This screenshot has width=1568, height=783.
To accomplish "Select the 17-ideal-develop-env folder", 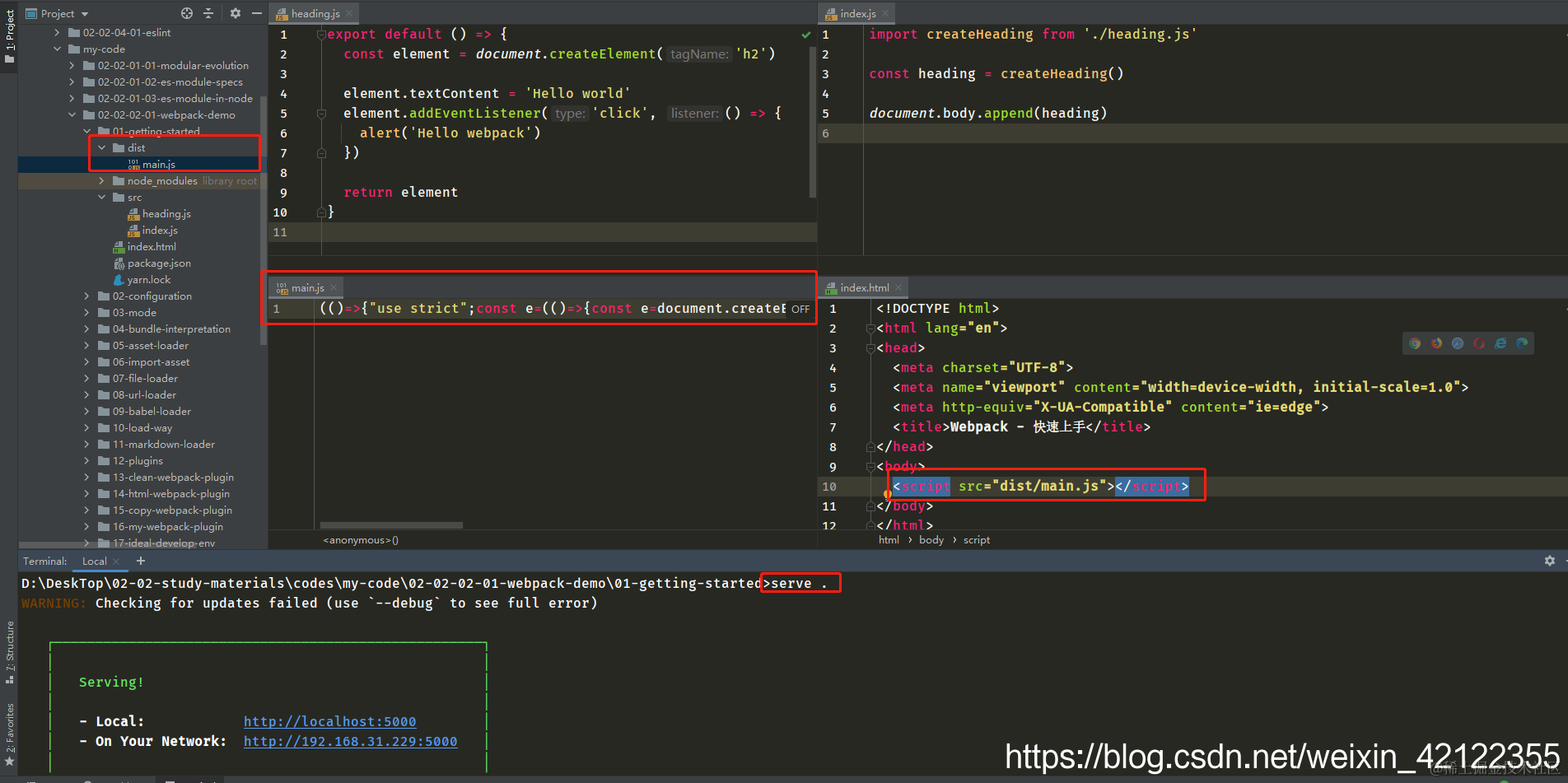I will coord(164,543).
